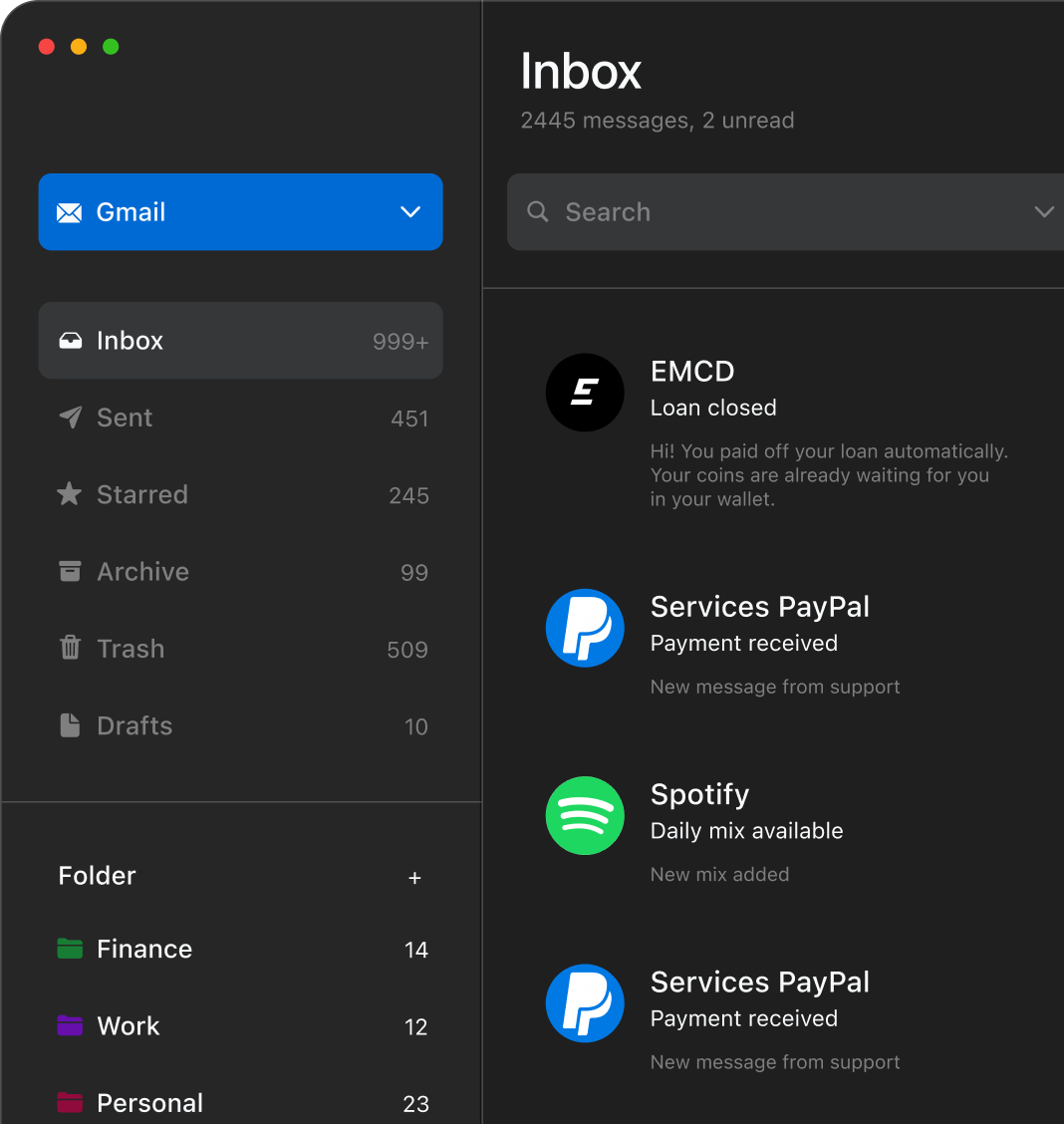Click the Sent paper plane icon
Image resolution: width=1064 pixels, height=1124 pixels.
click(70, 418)
